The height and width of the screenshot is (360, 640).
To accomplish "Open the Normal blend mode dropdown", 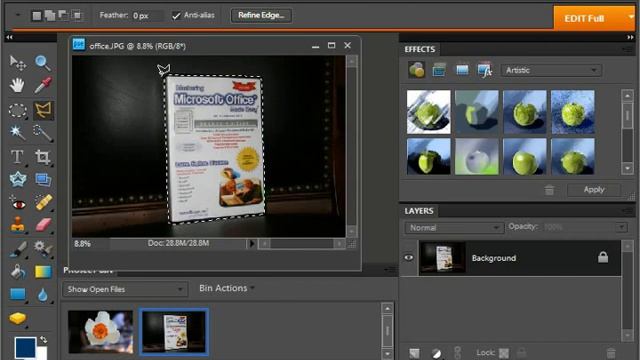I will click(x=453, y=227).
